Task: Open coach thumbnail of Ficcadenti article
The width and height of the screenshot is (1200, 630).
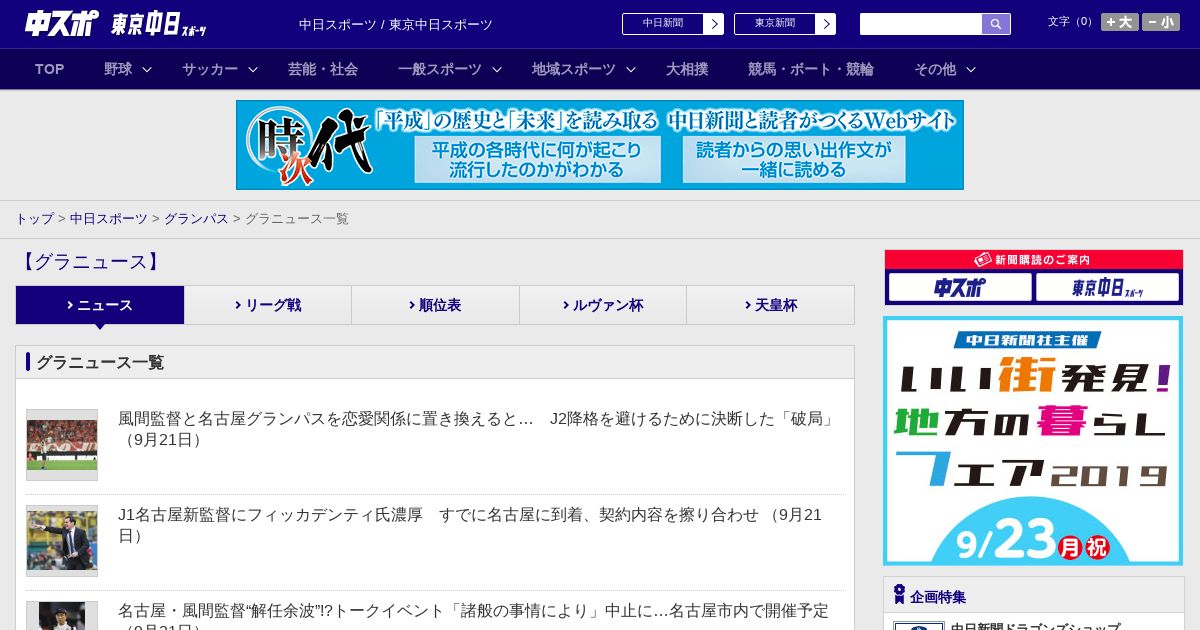Action: 62,541
